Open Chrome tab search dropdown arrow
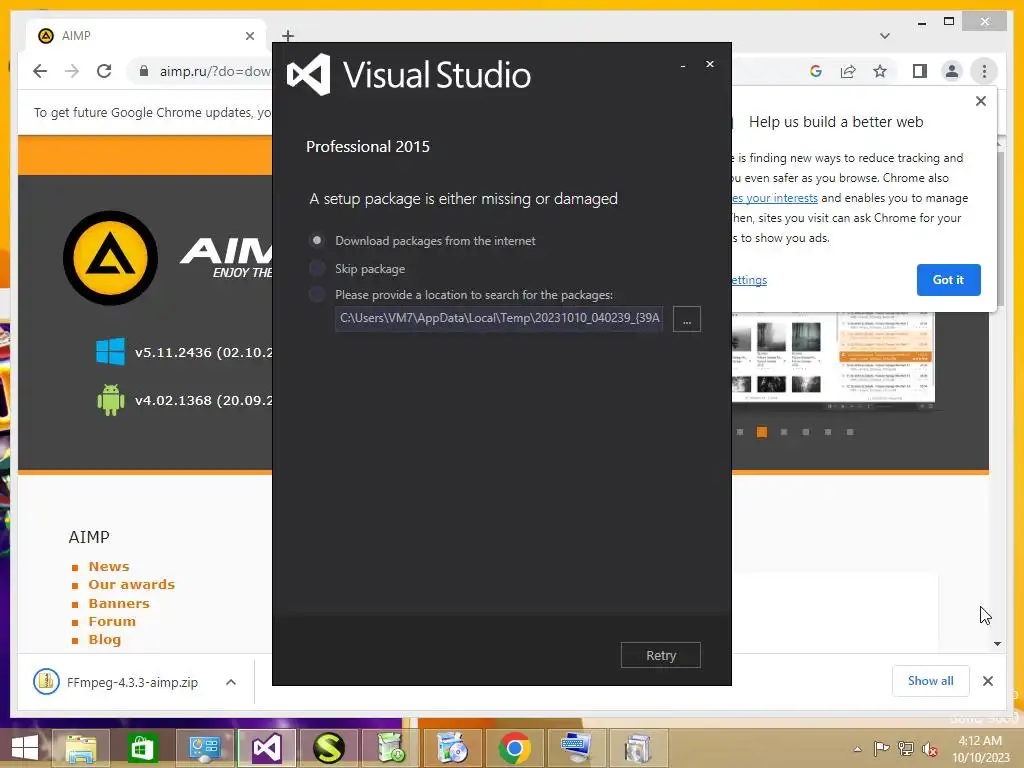Viewport: 1024px width, 768px height. coord(885,35)
